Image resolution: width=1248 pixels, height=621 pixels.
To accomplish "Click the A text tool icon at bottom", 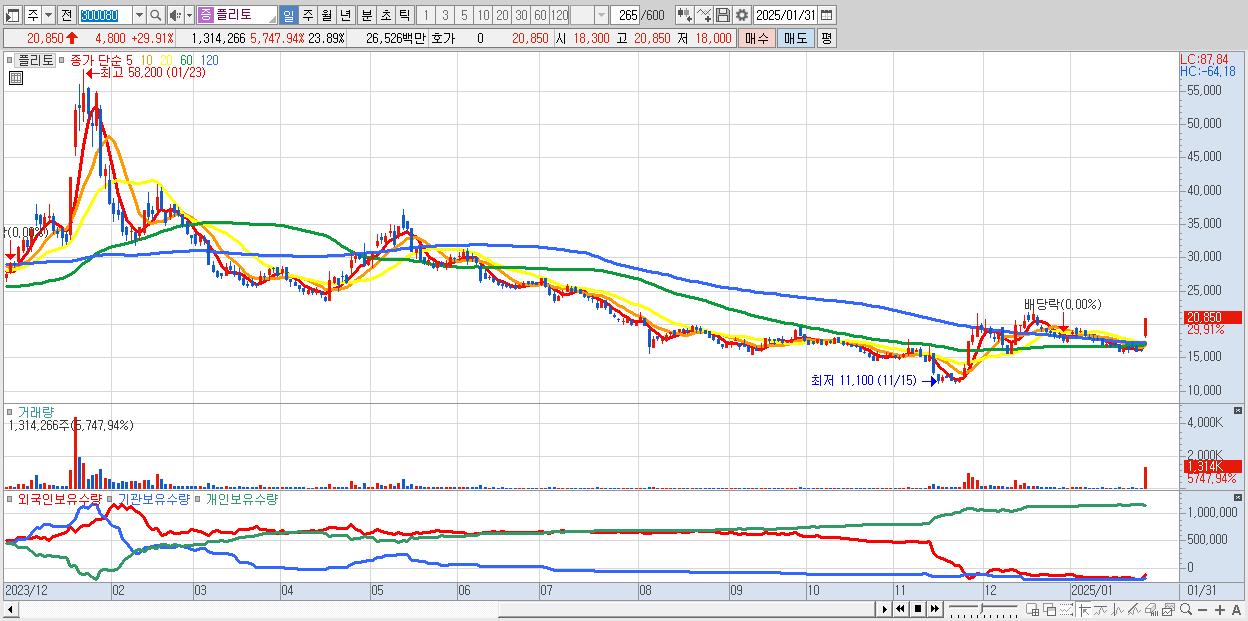I will 1236,609.
